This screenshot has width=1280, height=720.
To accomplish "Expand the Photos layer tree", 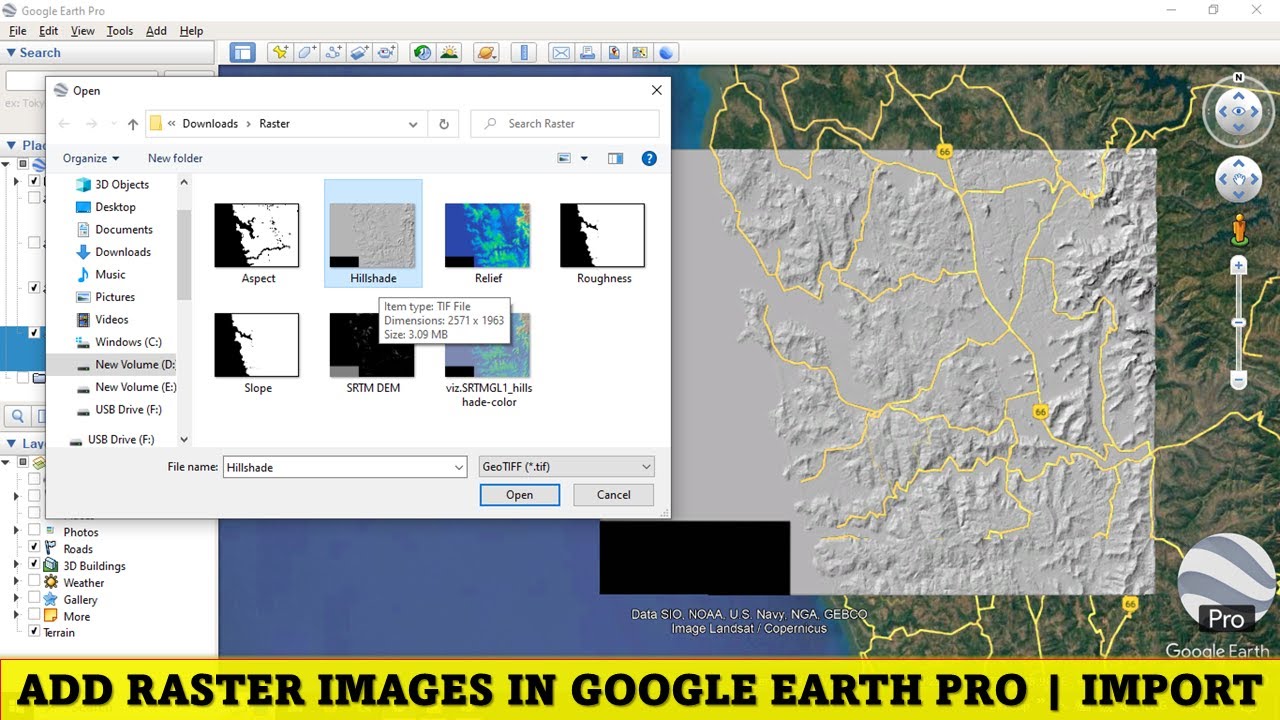I will pos(16,531).
